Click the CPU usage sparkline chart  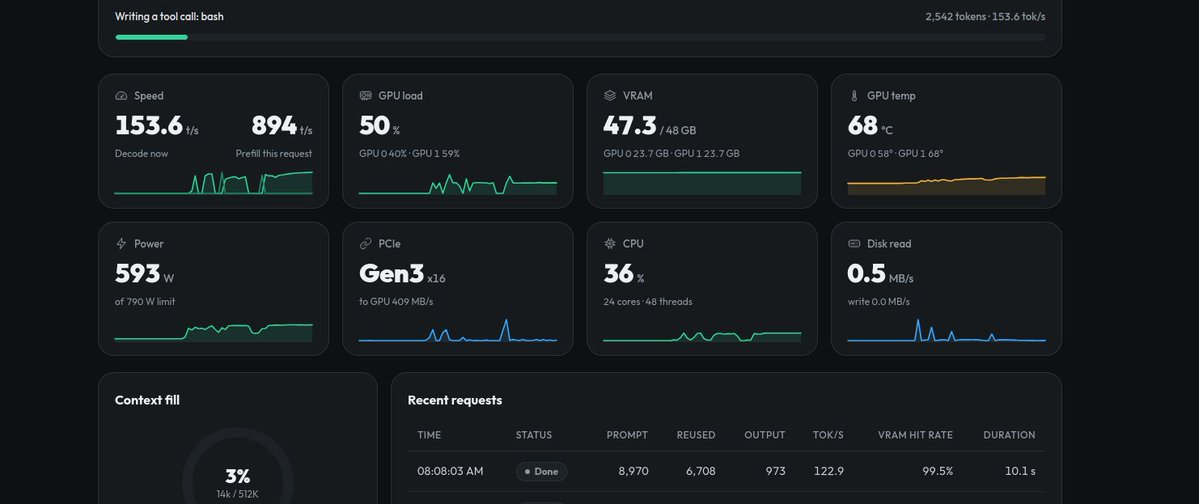pyautogui.click(x=702, y=337)
